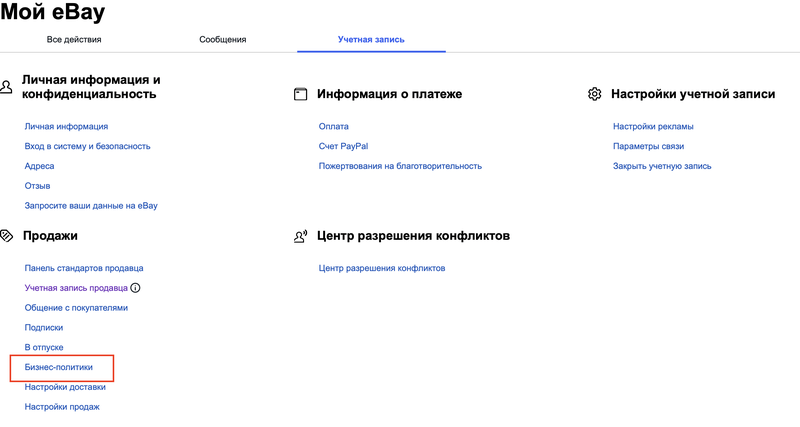Click the tag icon beside Продажи heading
800x427 pixels.
point(6,236)
